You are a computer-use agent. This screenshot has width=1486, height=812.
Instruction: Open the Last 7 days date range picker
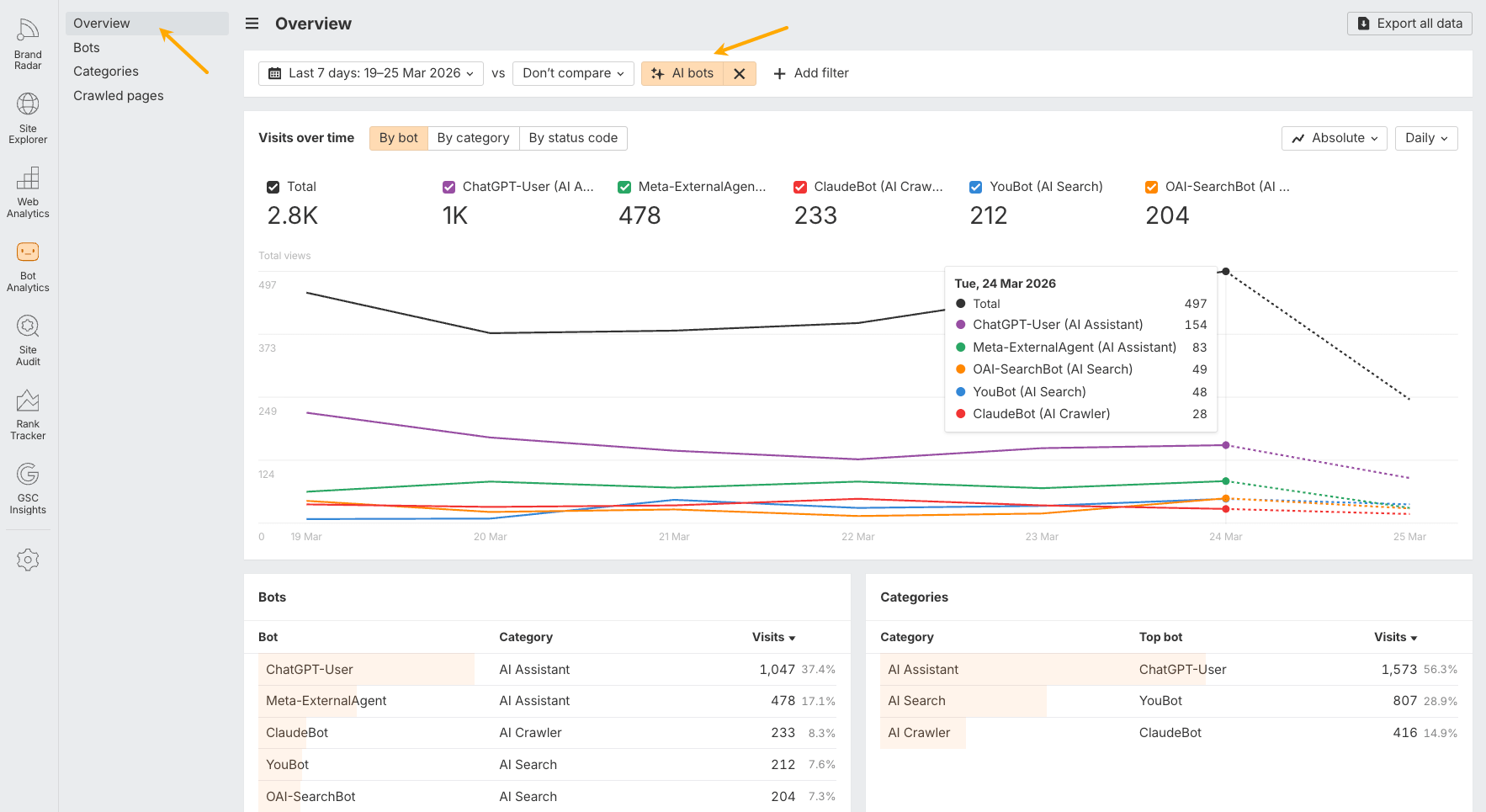[370, 73]
